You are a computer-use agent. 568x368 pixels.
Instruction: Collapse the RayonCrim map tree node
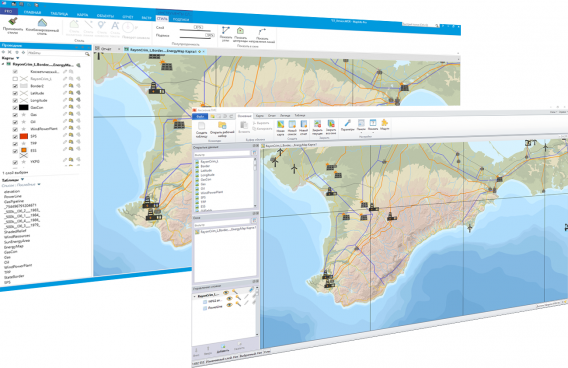(3, 64)
